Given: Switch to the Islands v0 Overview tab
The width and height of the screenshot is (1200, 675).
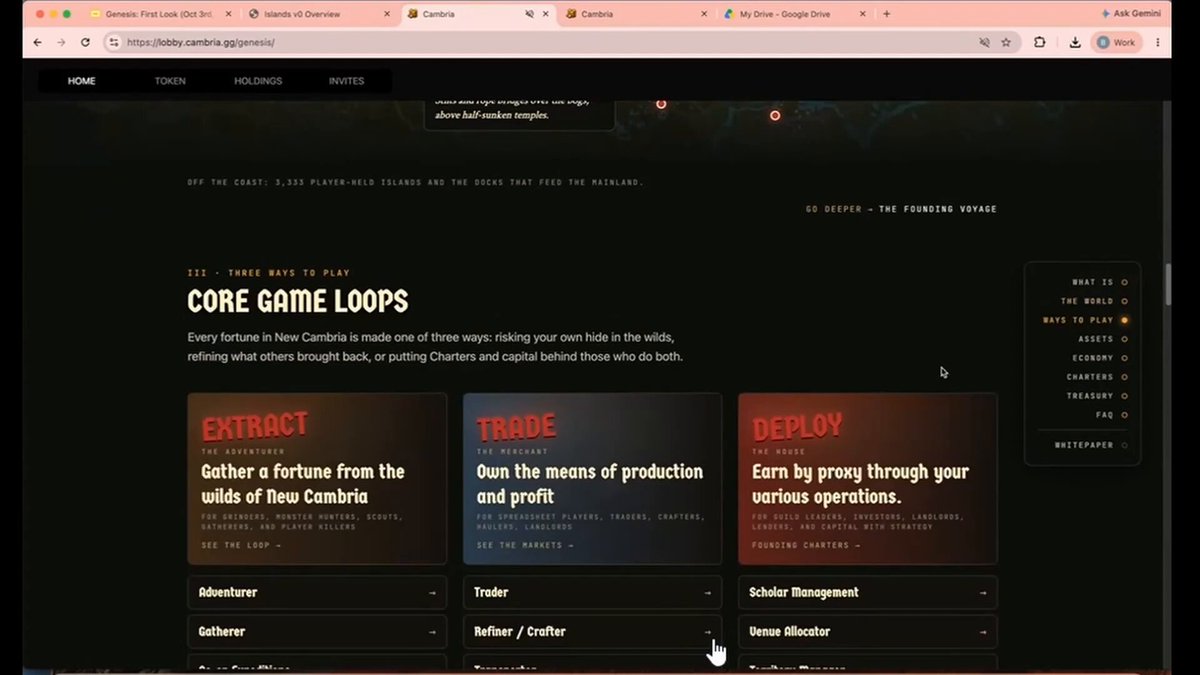Looking at the screenshot, I should click(319, 14).
